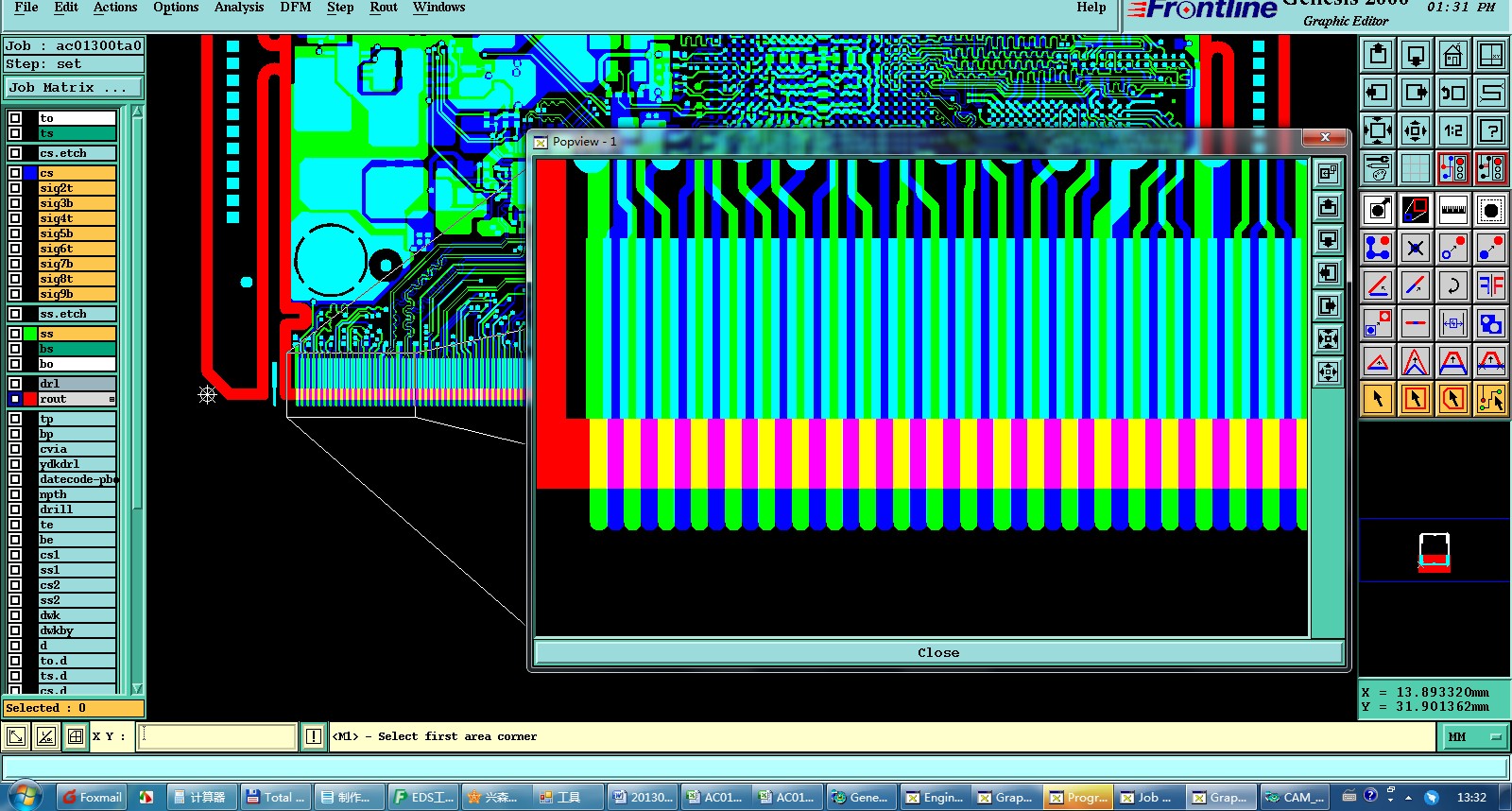
Task: Select the rectangle-area arrow selection tool
Action: [x=1416, y=399]
